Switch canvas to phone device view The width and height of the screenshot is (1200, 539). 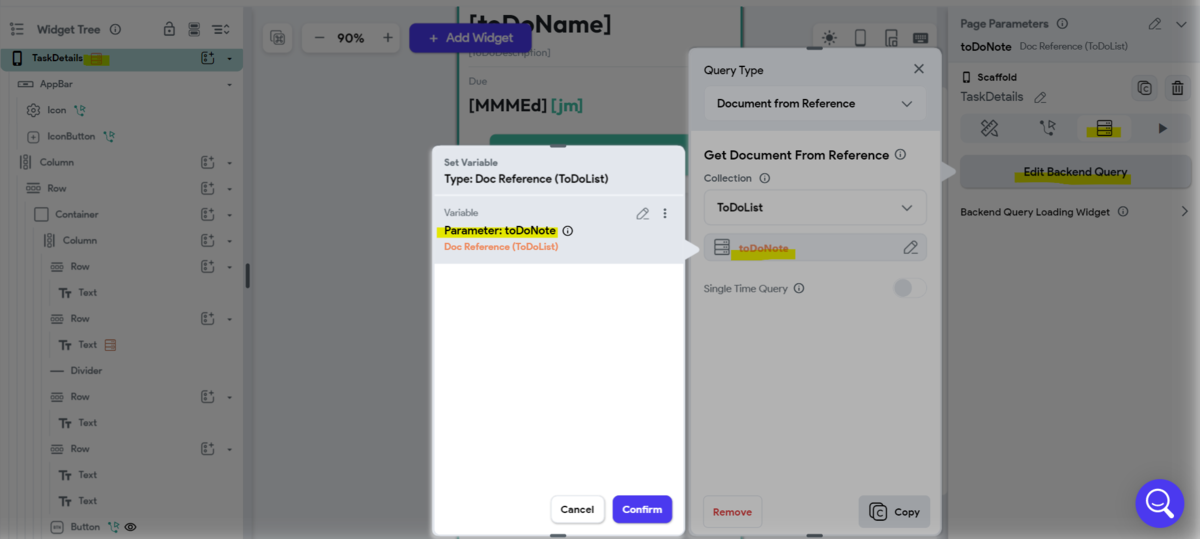[860, 38]
